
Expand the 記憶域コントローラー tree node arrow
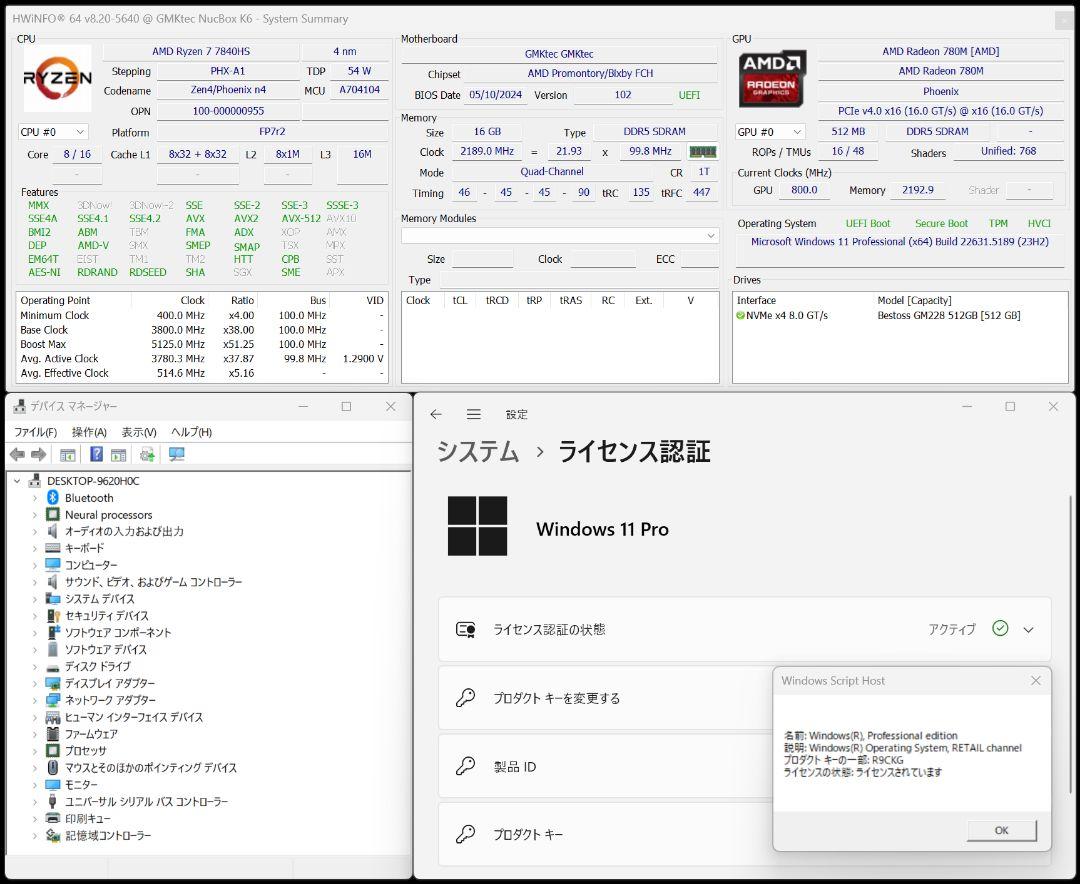tap(34, 835)
